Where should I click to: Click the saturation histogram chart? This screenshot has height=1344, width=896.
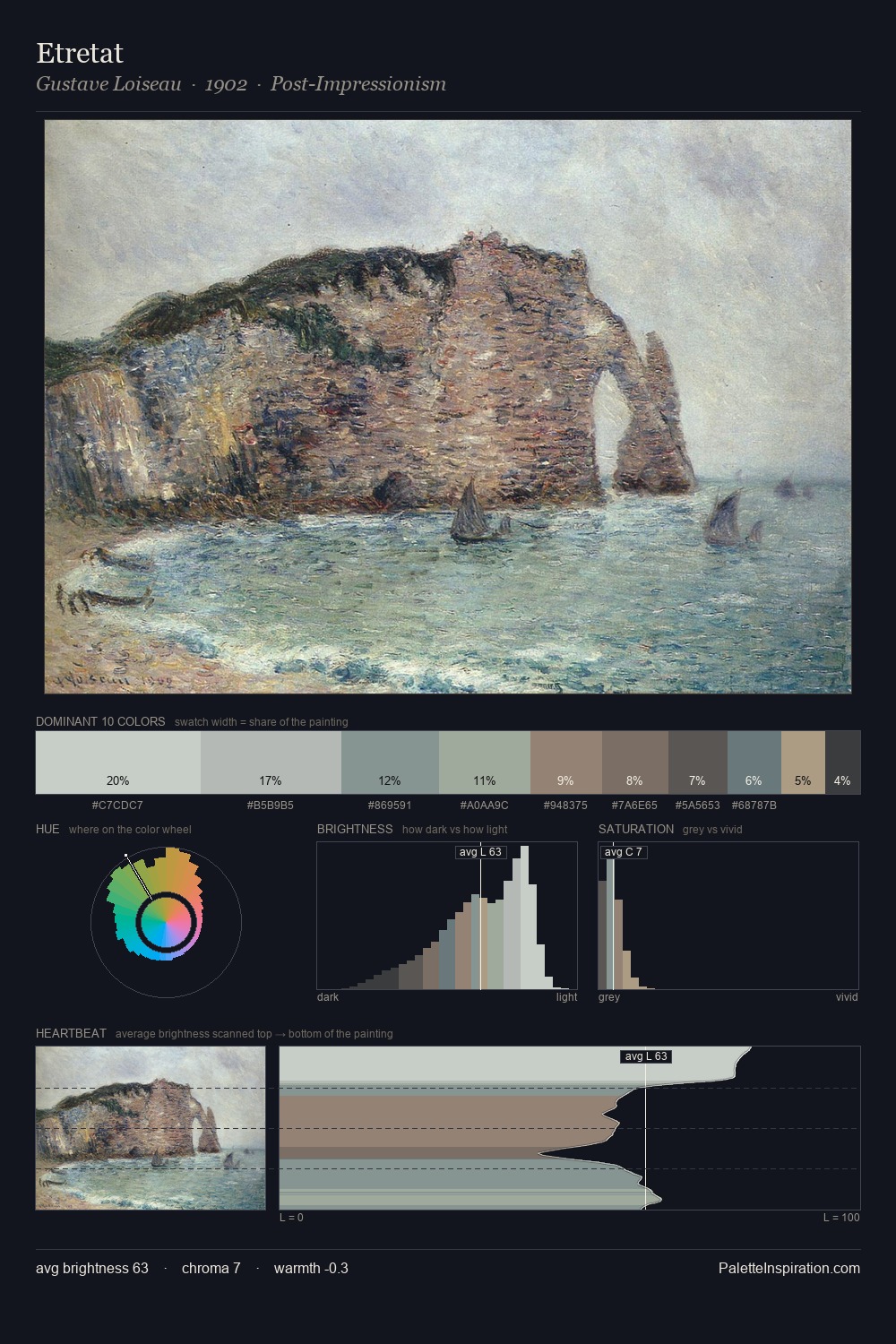pyautogui.click(x=728, y=916)
